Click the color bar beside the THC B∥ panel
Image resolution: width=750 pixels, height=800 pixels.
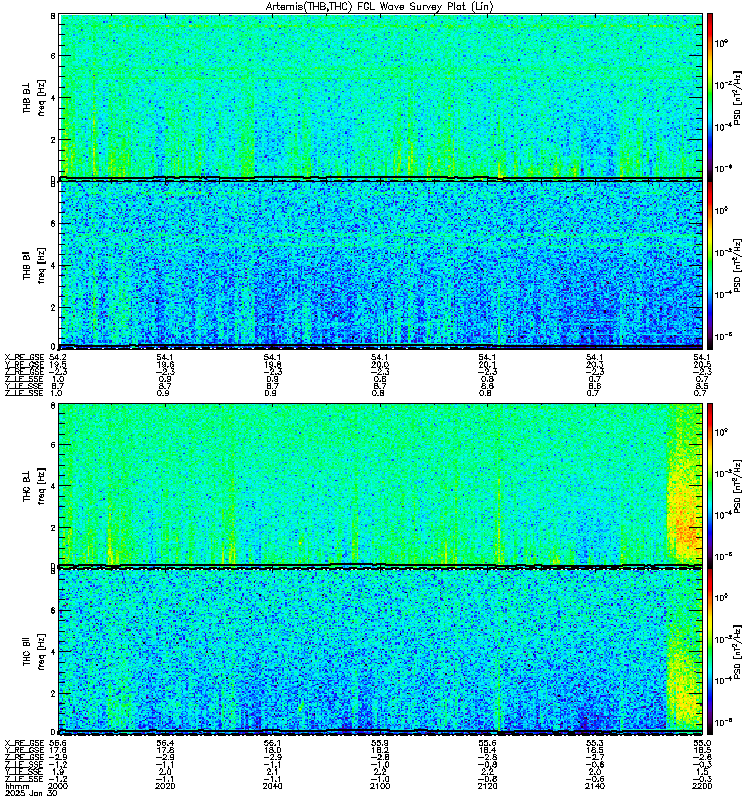[x=709, y=652]
